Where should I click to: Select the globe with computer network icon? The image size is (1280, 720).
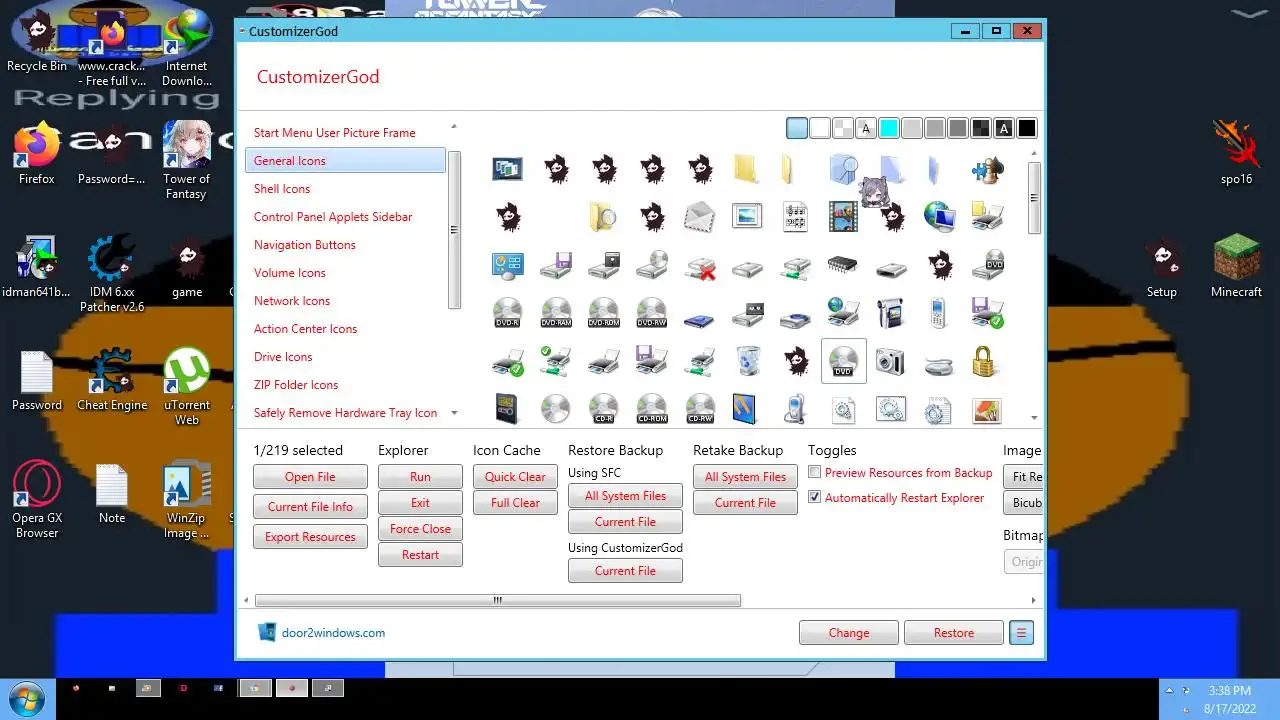(939, 217)
